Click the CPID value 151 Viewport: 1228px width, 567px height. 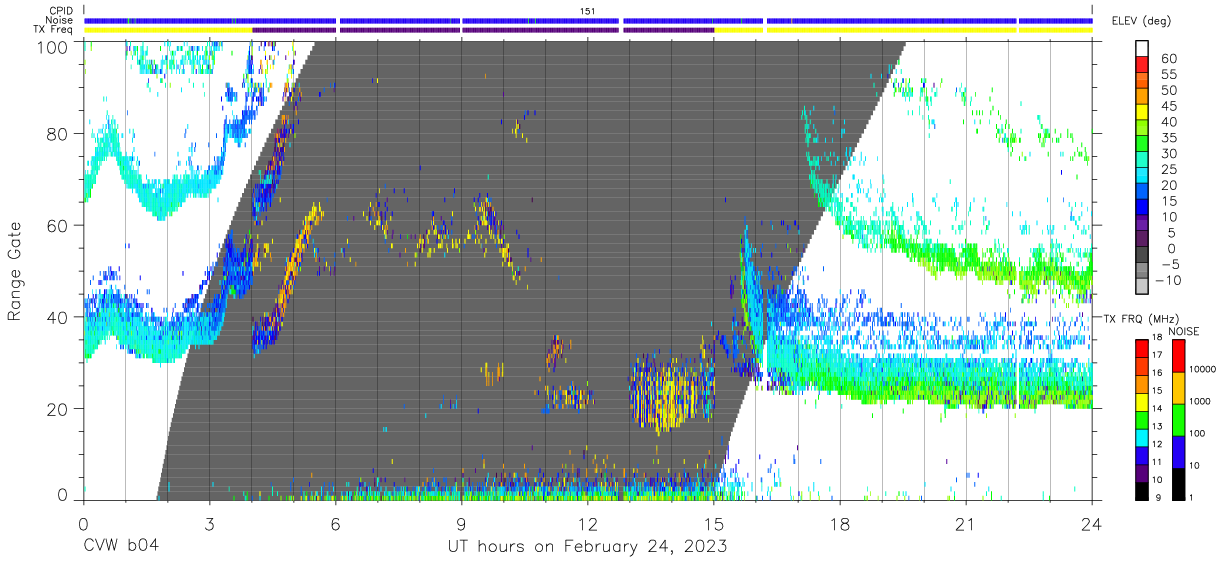coord(588,10)
